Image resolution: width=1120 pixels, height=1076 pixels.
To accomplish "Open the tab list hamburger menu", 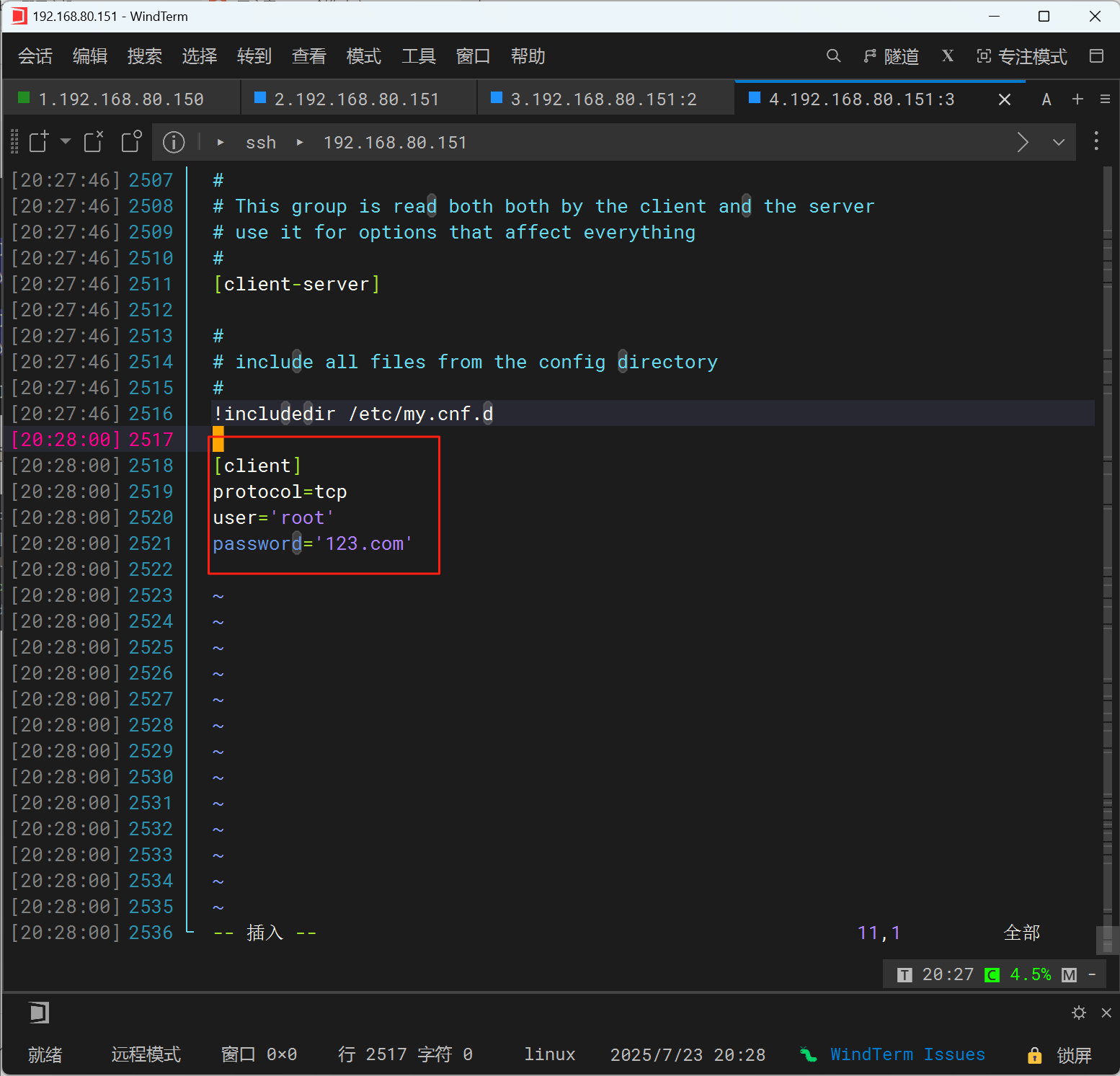I will coord(1105,99).
